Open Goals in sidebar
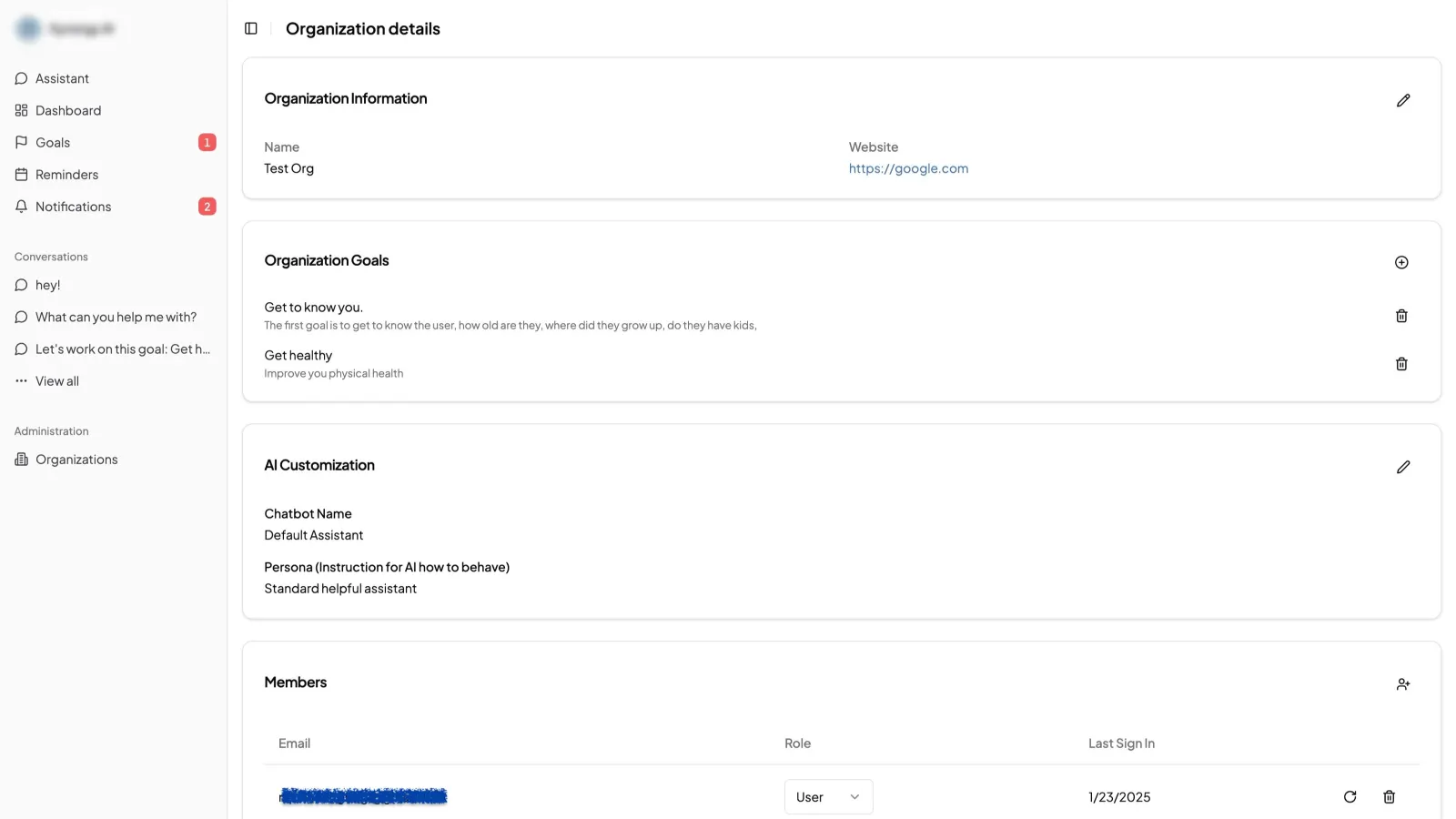Viewport: 1456px width, 819px height. 114,142
